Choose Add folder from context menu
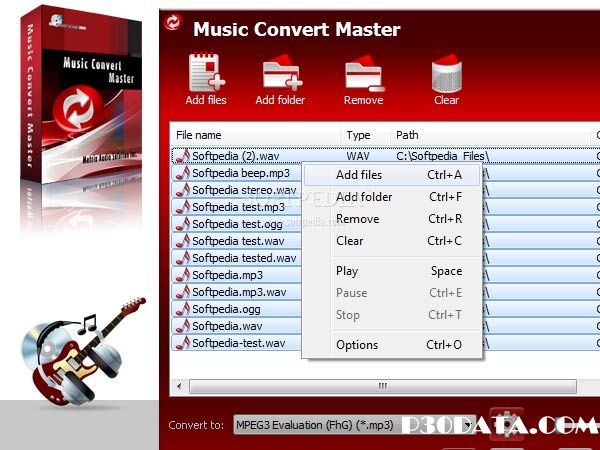Viewport: 600px width, 450px height. [364, 197]
